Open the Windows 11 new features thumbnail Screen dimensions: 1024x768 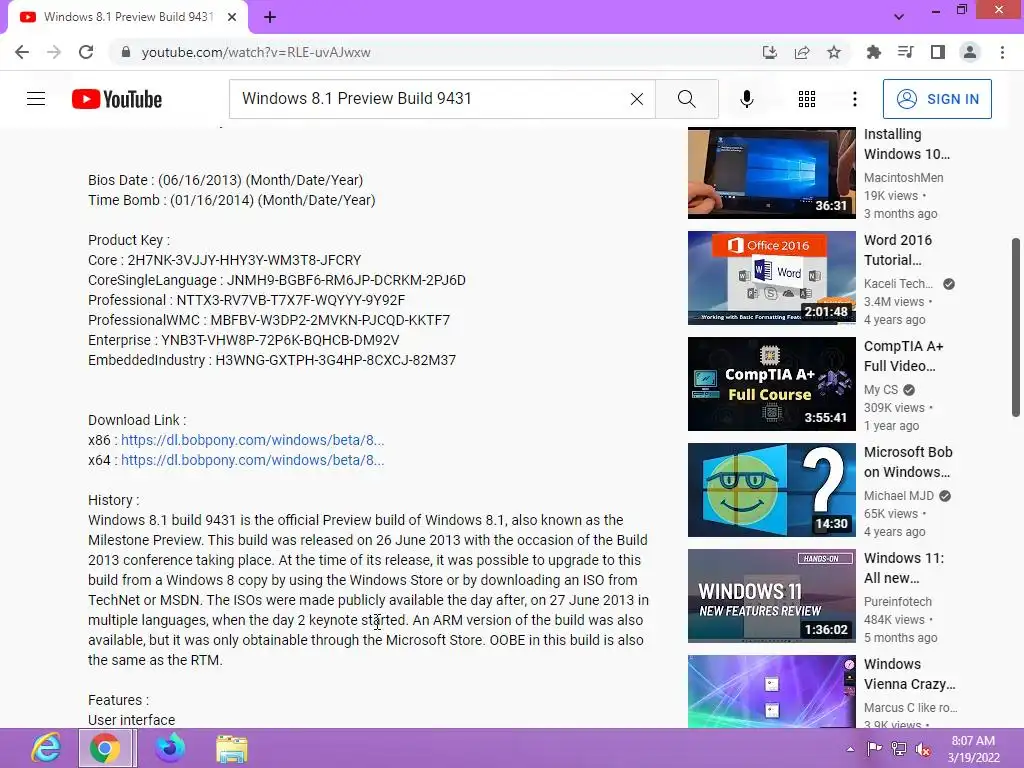tap(771, 596)
